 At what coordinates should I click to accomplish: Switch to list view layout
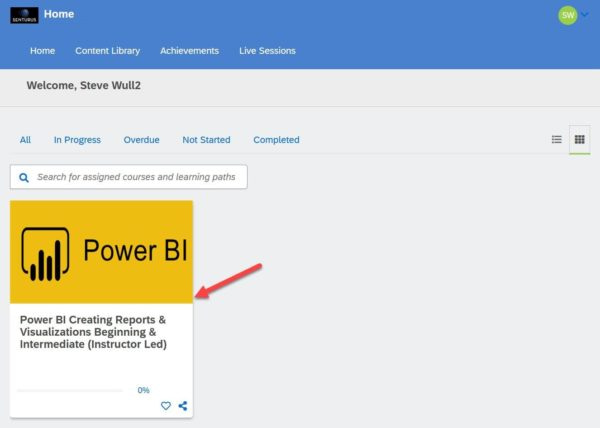557,140
